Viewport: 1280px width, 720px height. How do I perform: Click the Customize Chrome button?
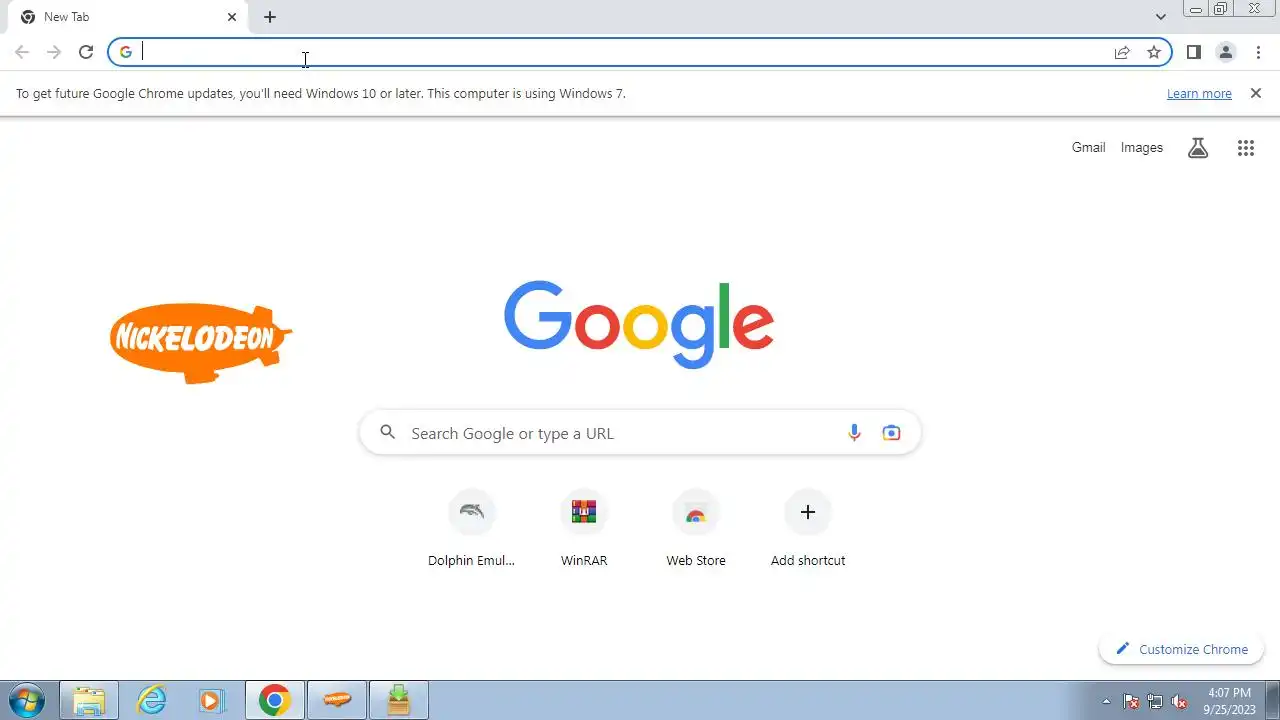(1181, 649)
